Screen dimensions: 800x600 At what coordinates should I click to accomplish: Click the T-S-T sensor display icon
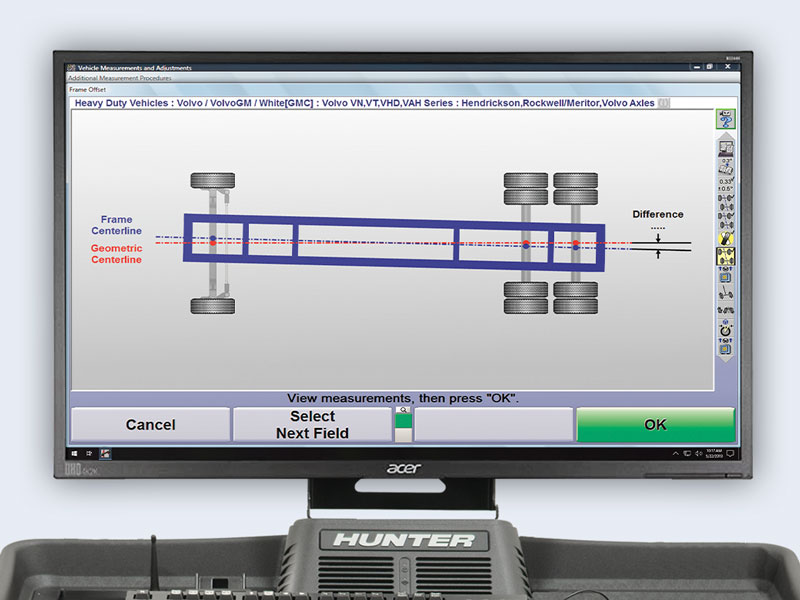723,267
